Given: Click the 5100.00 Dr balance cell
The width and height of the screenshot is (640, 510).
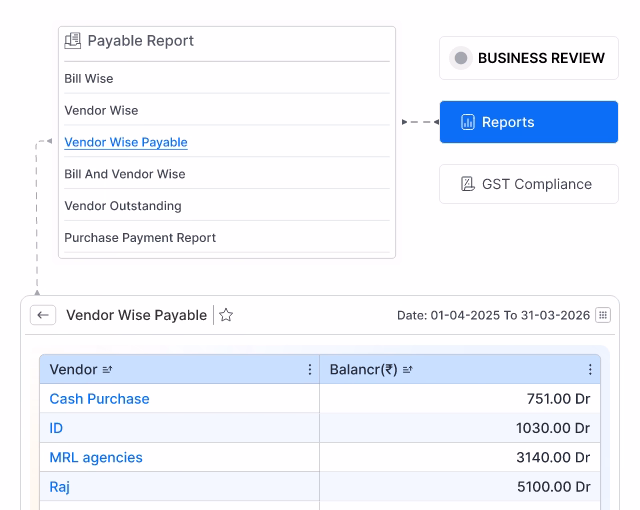Looking at the screenshot, I should pyautogui.click(x=460, y=487).
